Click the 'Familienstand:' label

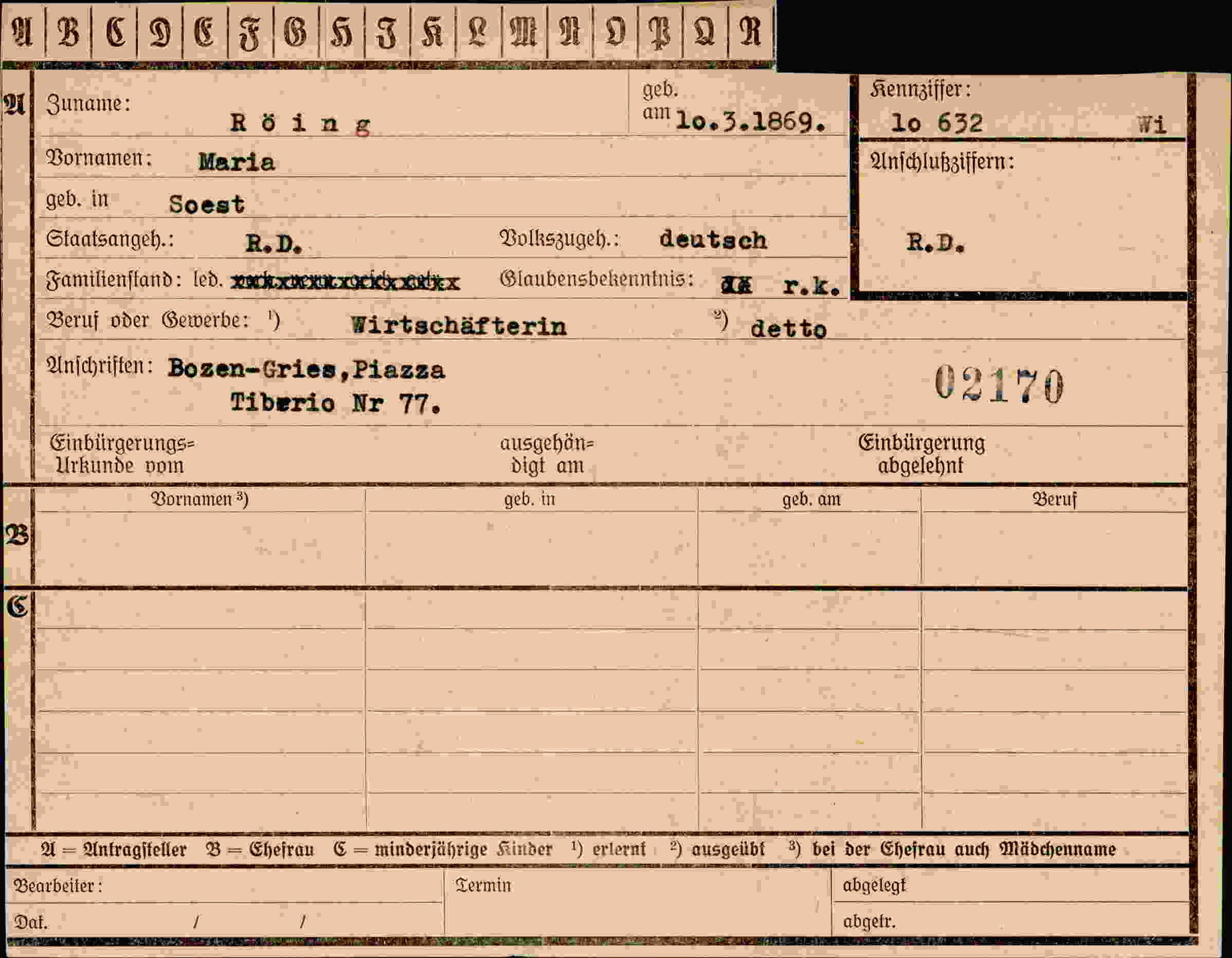(x=114, y=280)
